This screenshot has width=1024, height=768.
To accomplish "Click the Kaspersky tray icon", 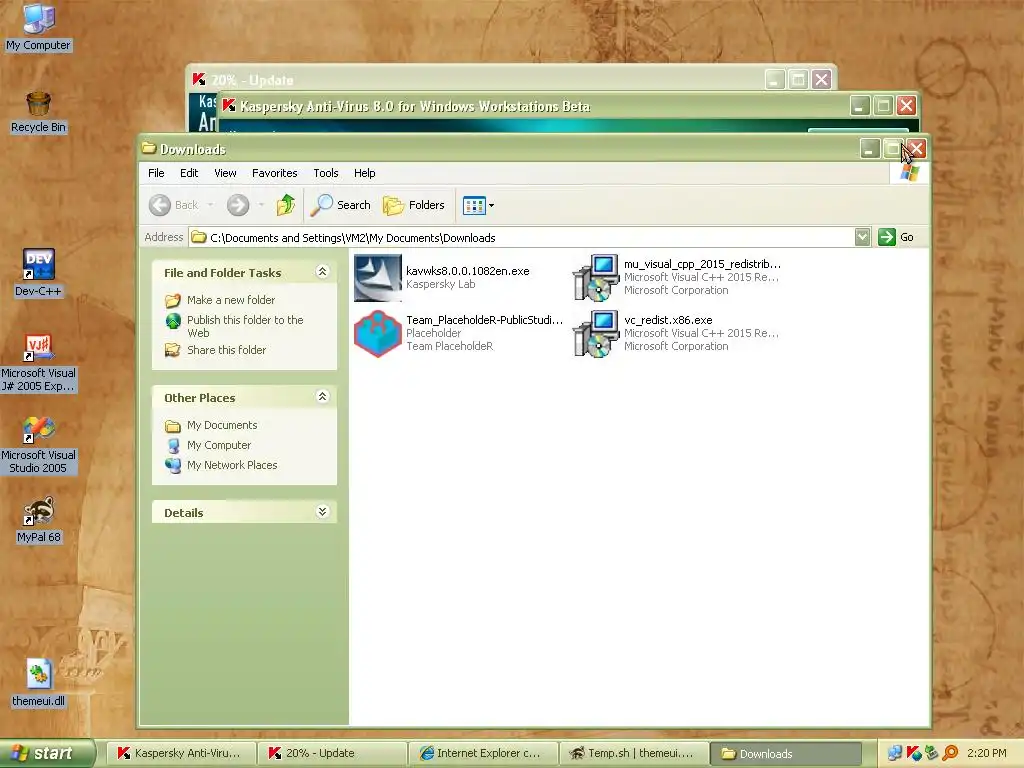I will tap(913, 753).
